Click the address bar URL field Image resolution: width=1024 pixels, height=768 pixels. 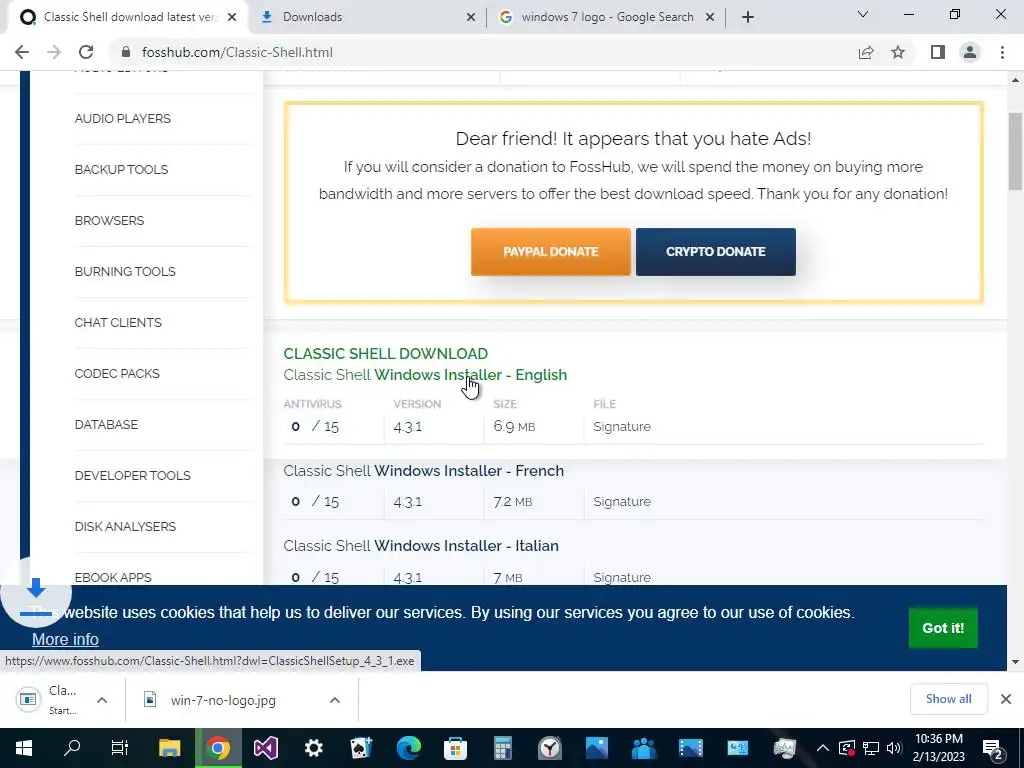(483, 52)
